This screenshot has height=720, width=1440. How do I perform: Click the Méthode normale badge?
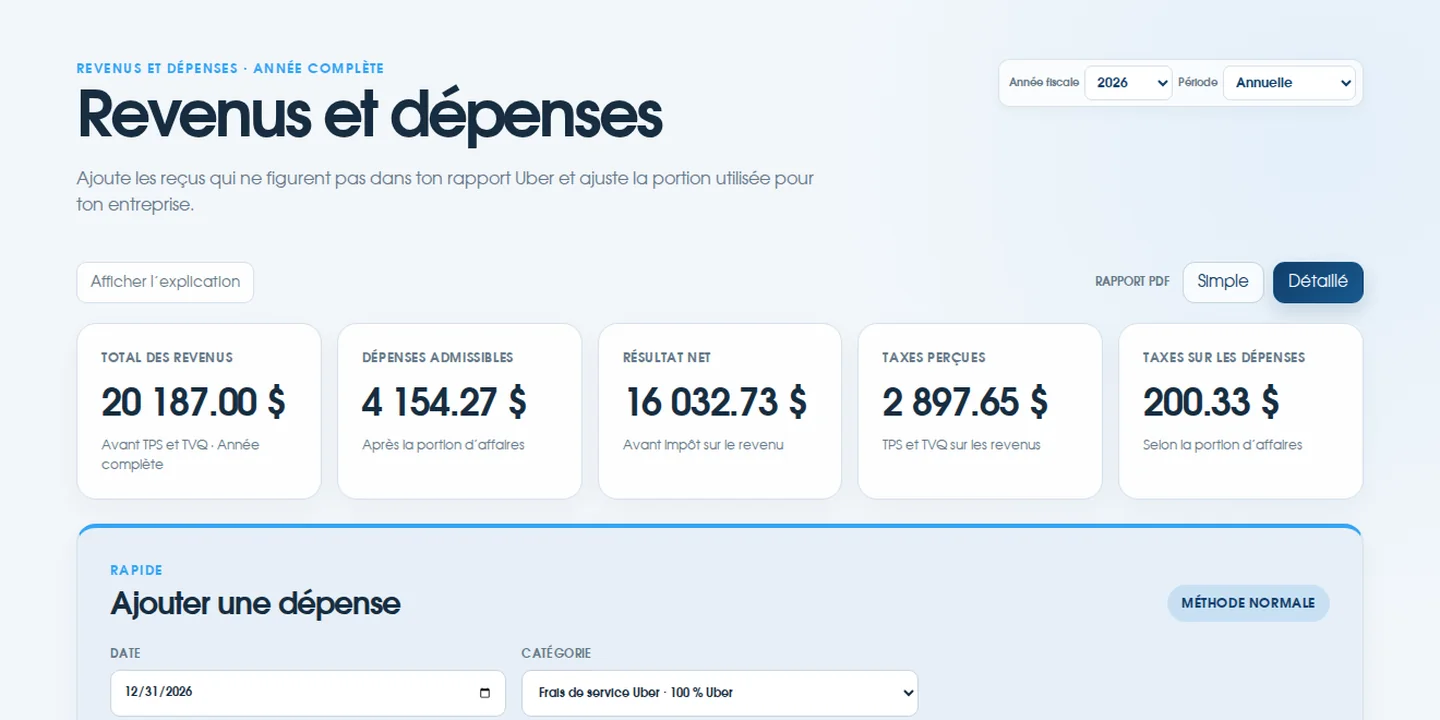(1248, 603)
